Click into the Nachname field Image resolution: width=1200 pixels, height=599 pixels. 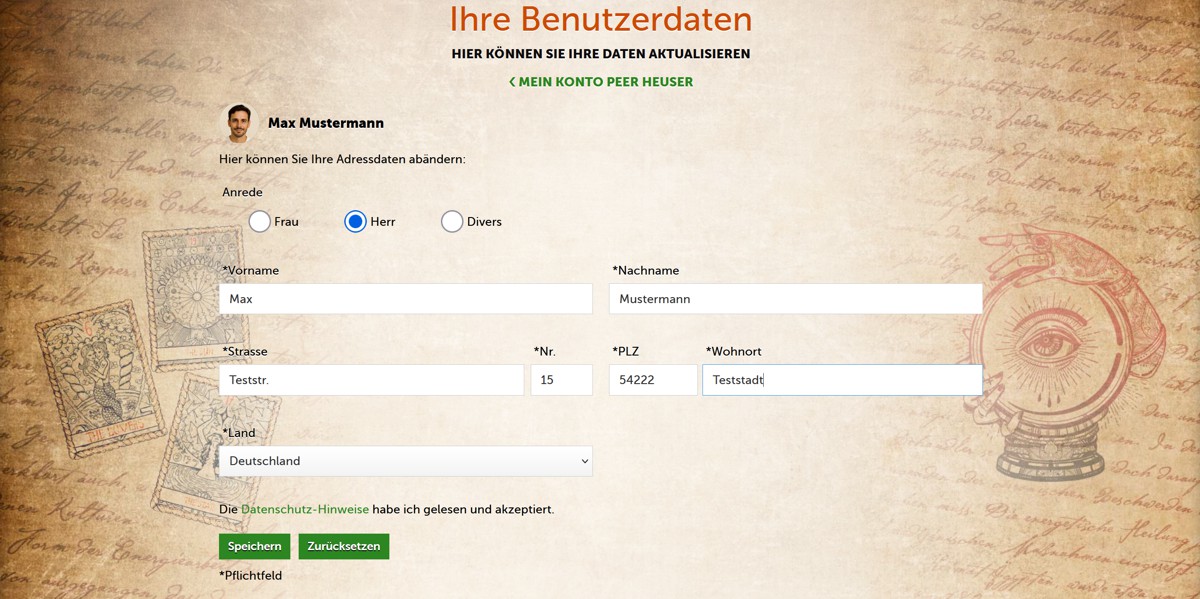tap(795, 298)
